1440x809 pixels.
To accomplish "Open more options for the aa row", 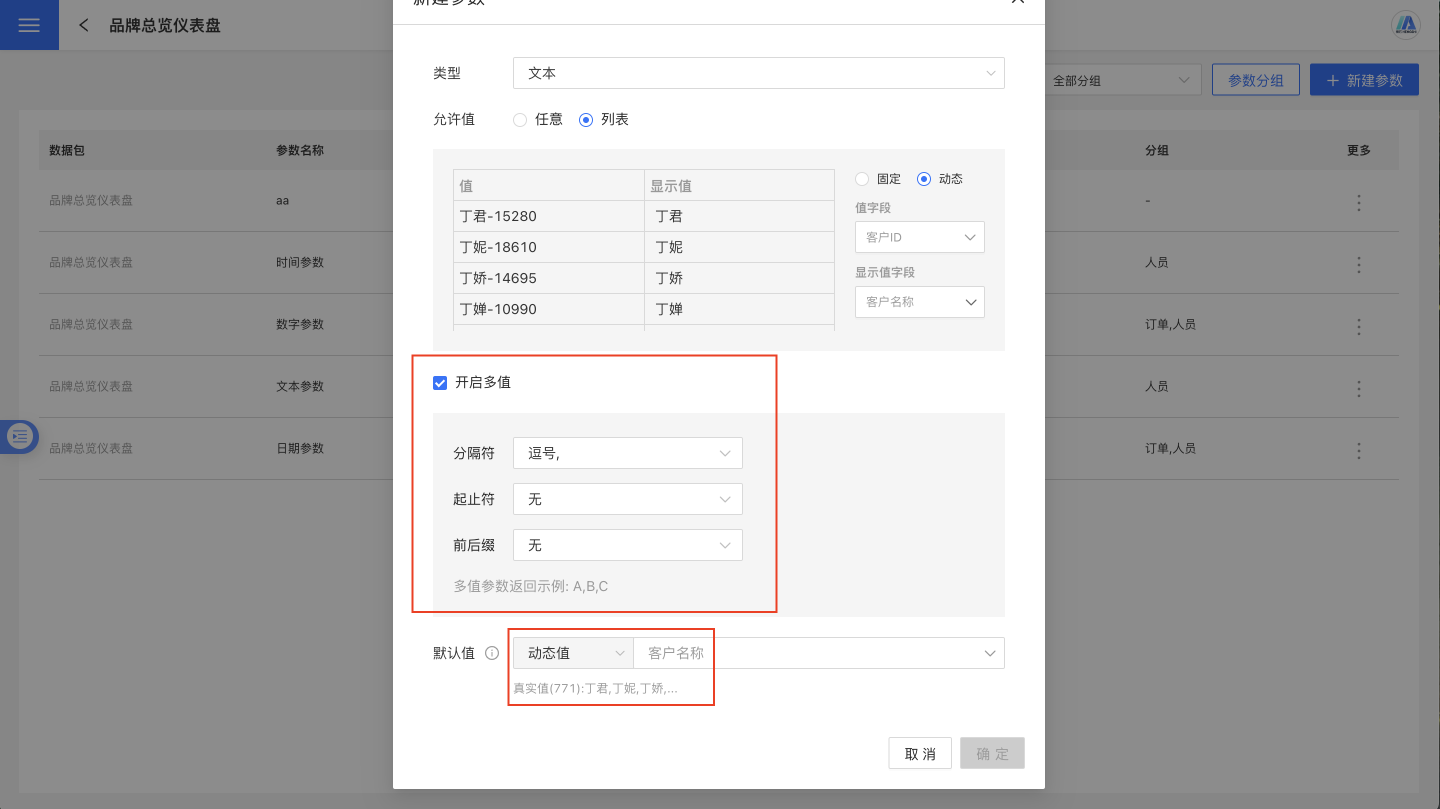I will [1358, 203].
